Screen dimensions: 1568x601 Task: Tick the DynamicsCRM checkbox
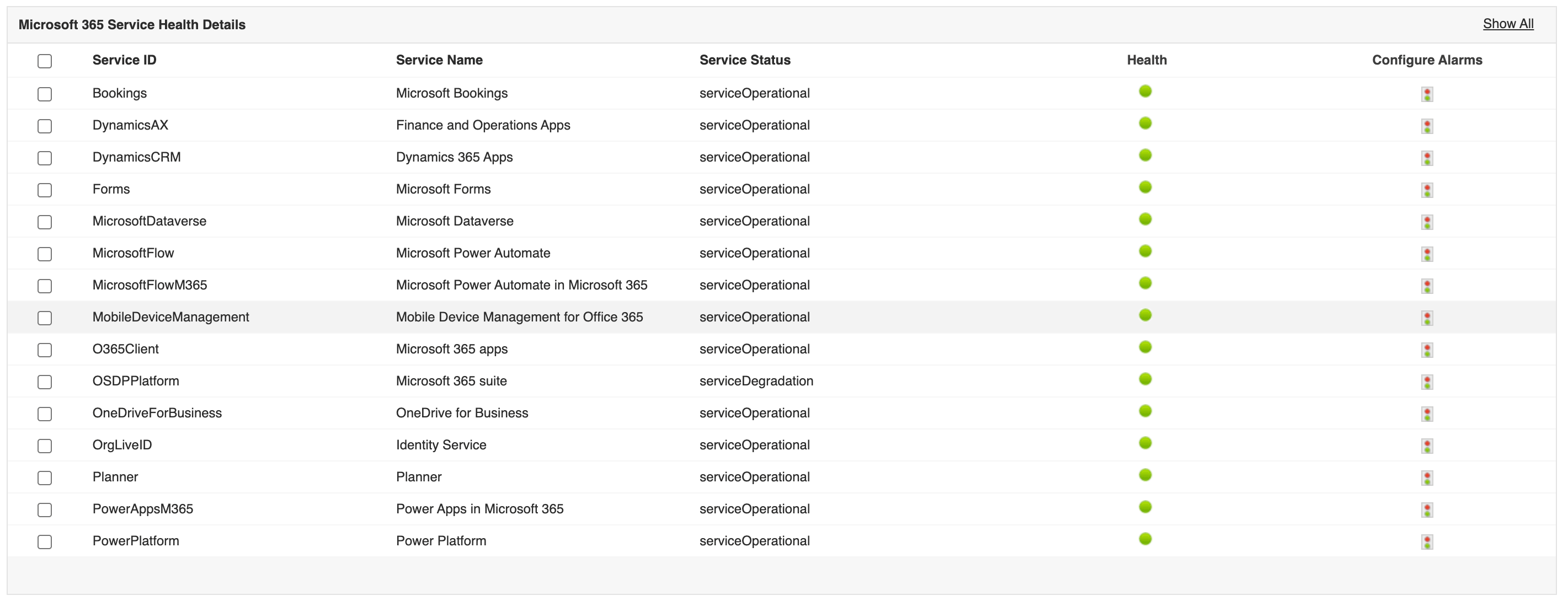(45, 158)
